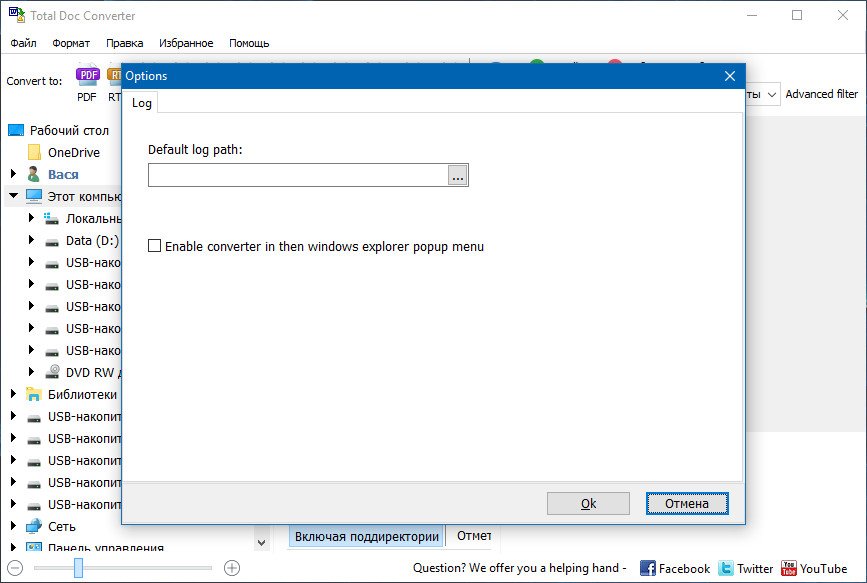Click the PDF conversion format icon
Viewport: 867px width, 583px height.
coord(88,76)
